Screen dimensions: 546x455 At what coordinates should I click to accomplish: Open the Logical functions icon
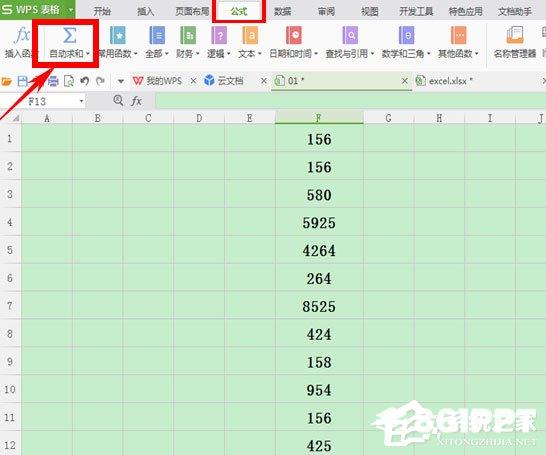pos(219,35)
